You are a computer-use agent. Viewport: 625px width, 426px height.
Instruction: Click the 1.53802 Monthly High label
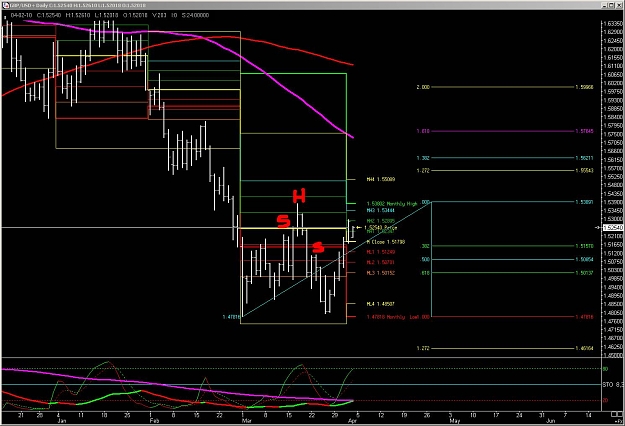(x=392, y=204)
